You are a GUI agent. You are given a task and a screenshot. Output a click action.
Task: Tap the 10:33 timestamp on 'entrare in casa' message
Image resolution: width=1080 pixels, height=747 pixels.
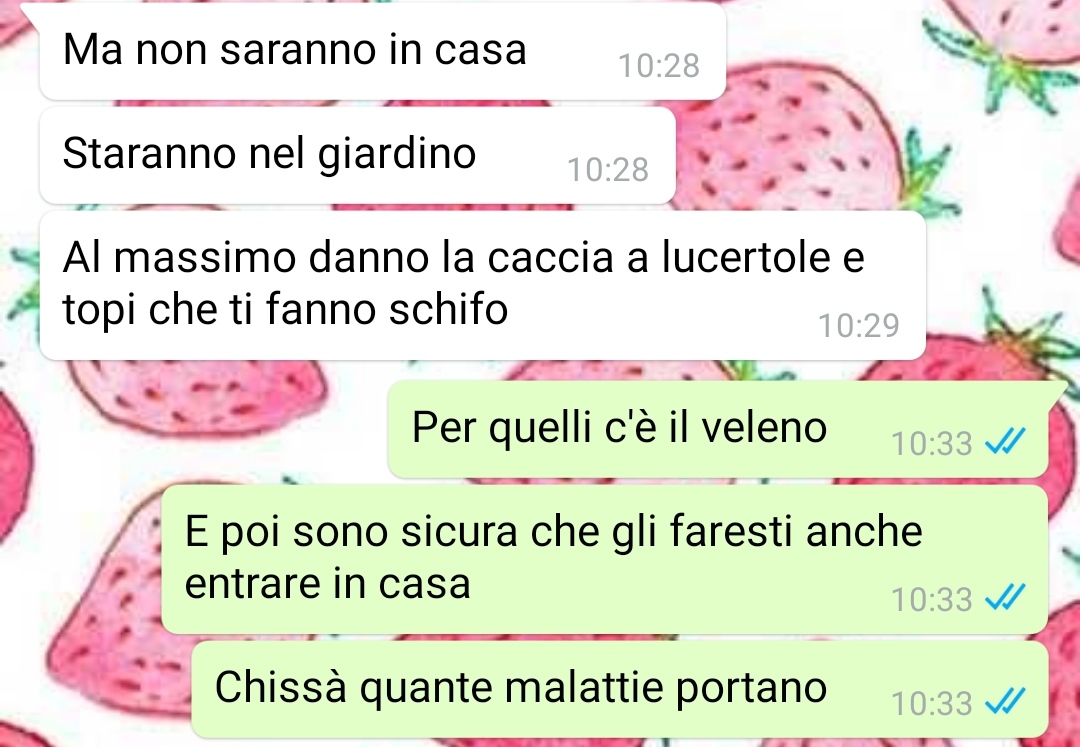coord(931,599)
